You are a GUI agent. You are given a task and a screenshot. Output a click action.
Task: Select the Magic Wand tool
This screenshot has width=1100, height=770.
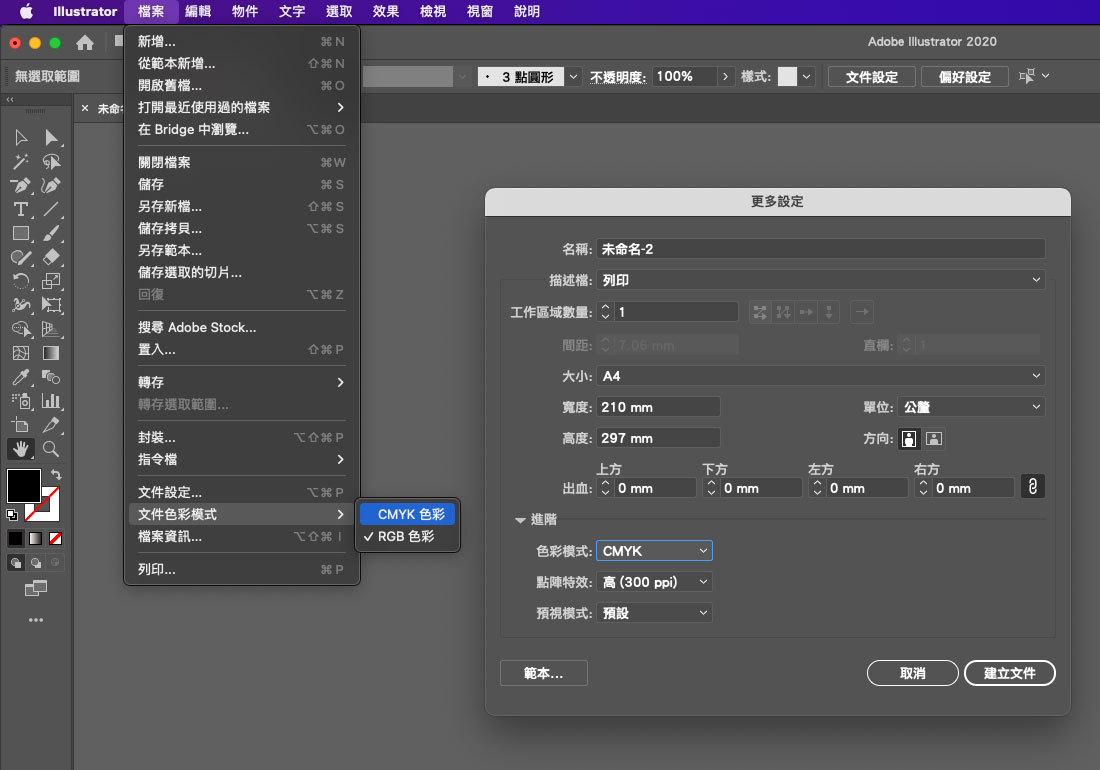click(20, 161)
